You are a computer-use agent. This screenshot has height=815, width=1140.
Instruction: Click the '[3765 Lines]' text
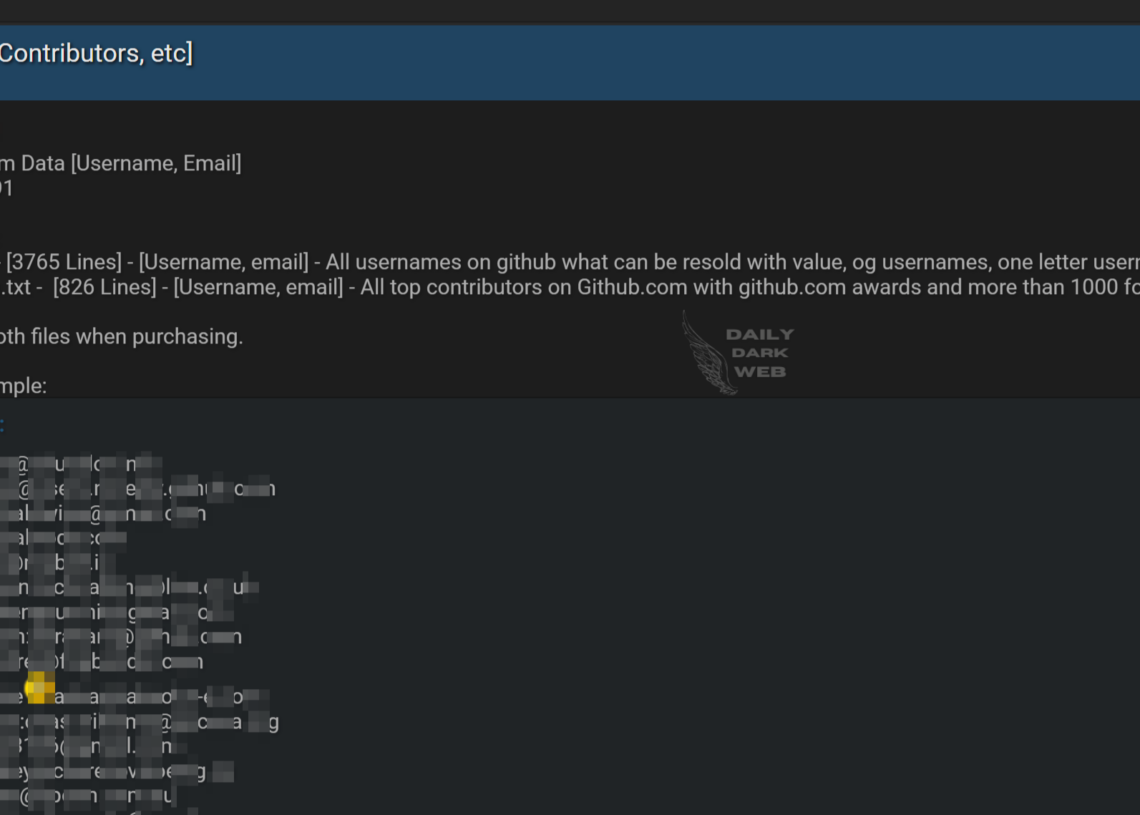66,262
